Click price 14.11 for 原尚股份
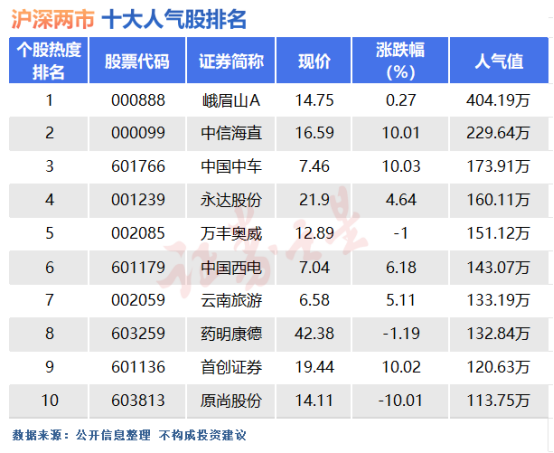Image resolution: width=554 pixels, height=453 pixels. coord(314,401)
